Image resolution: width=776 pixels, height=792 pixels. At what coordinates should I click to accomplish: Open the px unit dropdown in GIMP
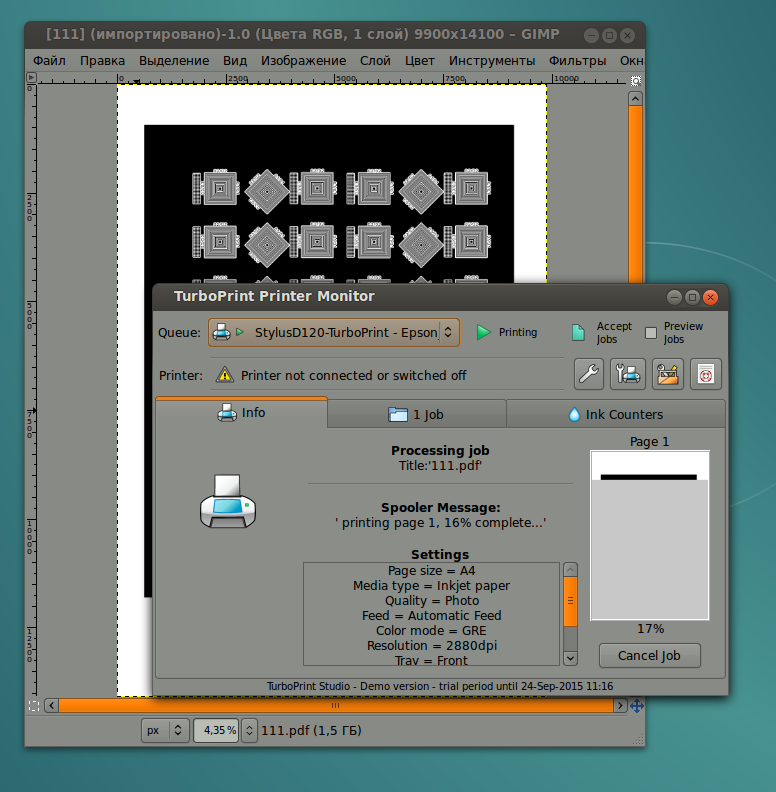(165, 730)
